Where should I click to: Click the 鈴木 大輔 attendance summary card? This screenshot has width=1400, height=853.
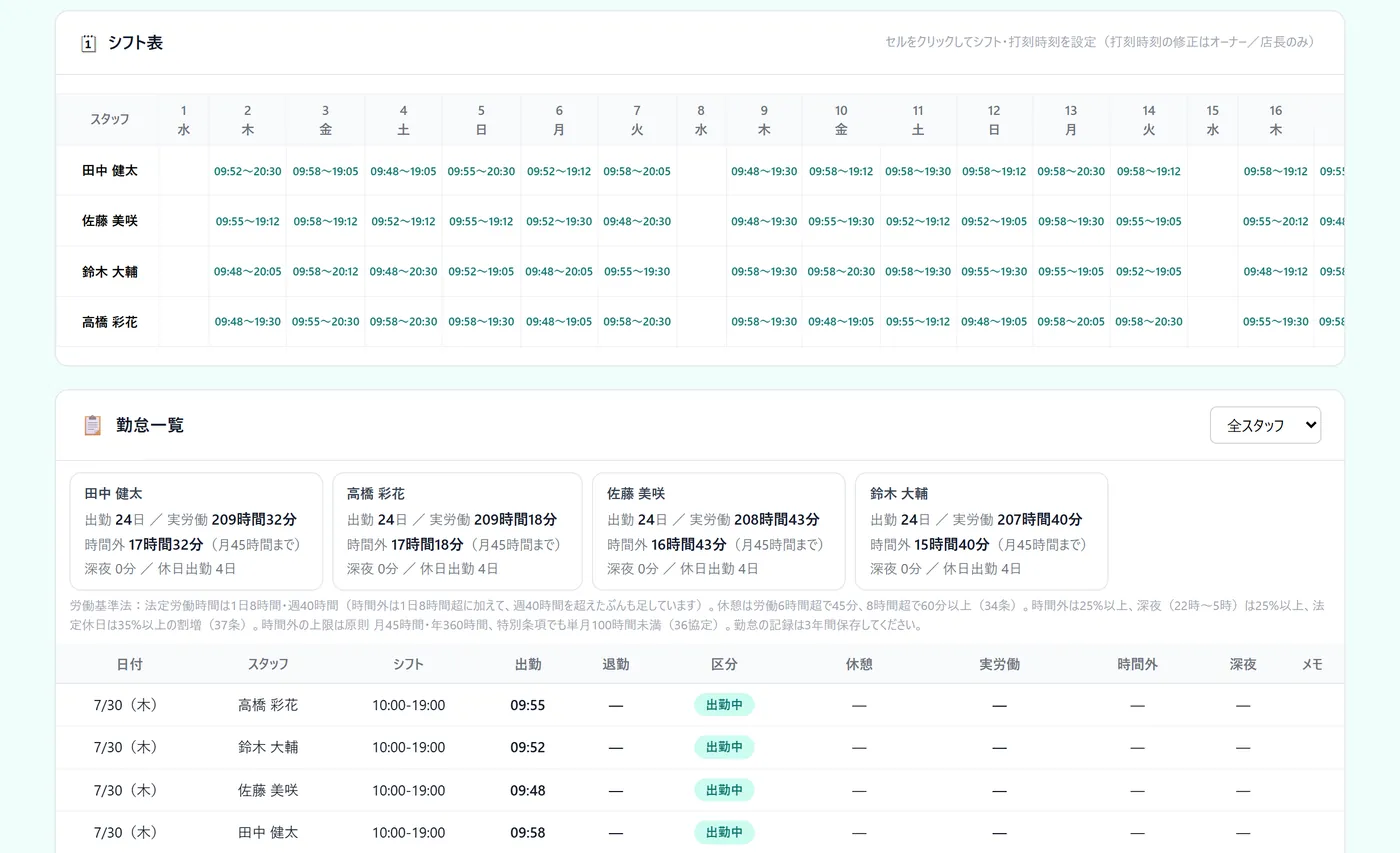[981, 531]
